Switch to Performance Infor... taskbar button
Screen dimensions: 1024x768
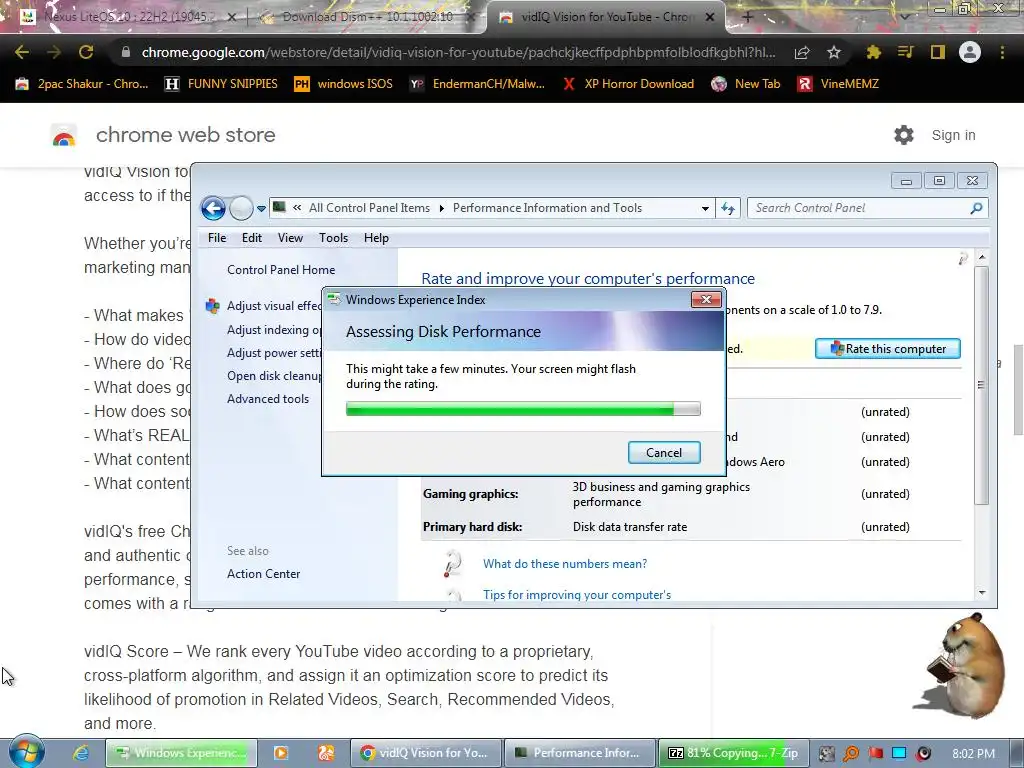[580, 753]
